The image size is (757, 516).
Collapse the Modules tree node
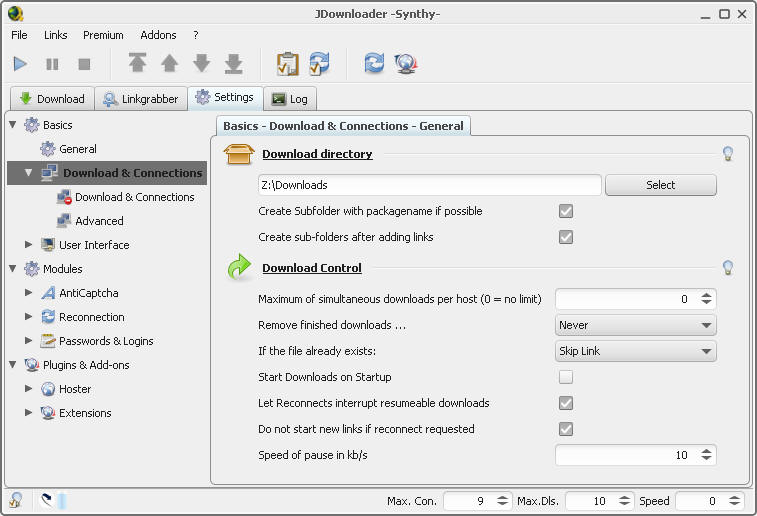(13, 268)
